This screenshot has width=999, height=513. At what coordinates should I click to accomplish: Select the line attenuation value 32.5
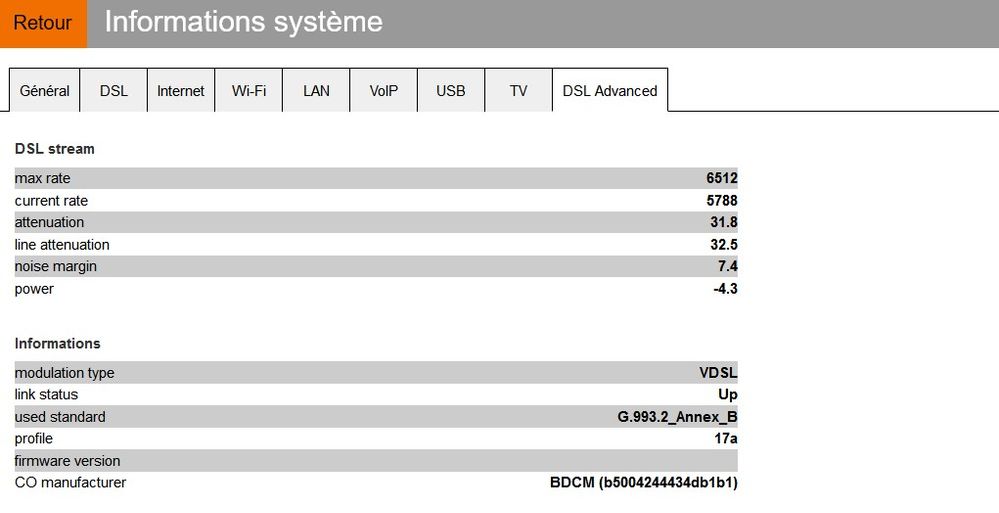[x=724, y=245]
